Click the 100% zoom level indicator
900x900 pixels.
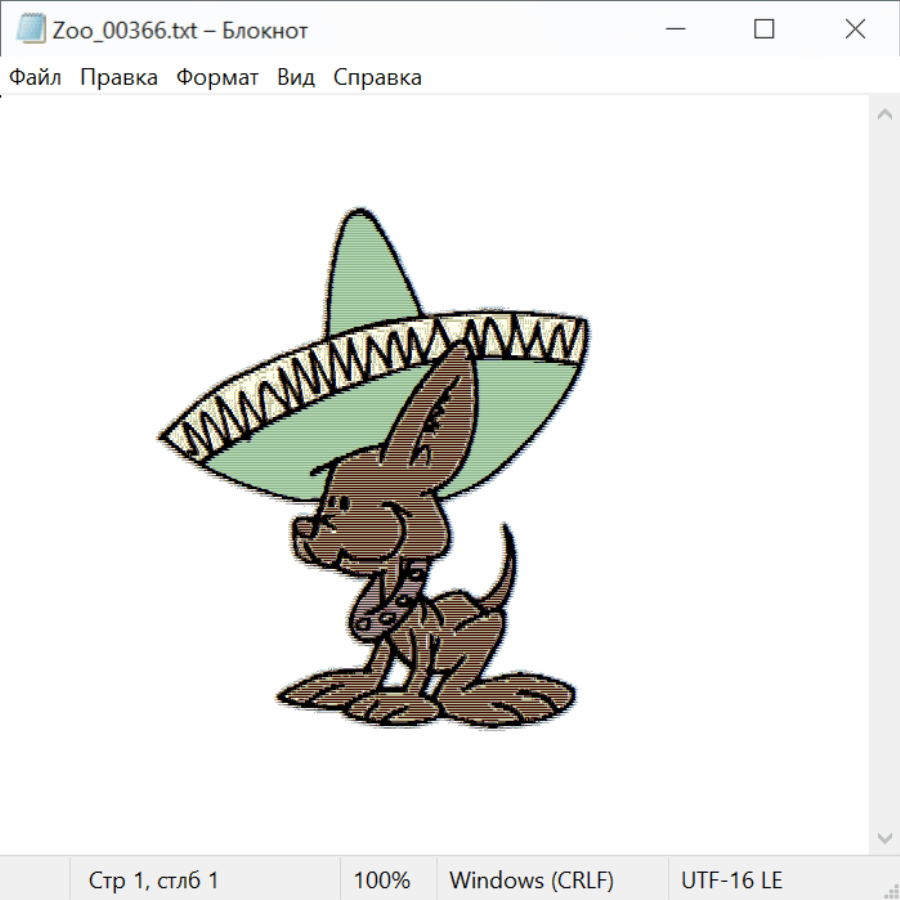[x=382, y=880]
